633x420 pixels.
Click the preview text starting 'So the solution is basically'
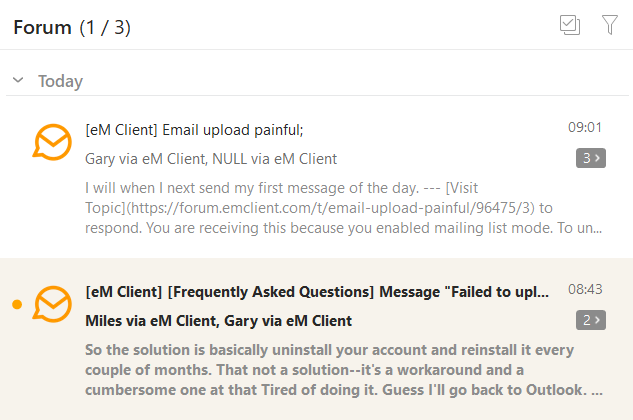pos(344,370)
